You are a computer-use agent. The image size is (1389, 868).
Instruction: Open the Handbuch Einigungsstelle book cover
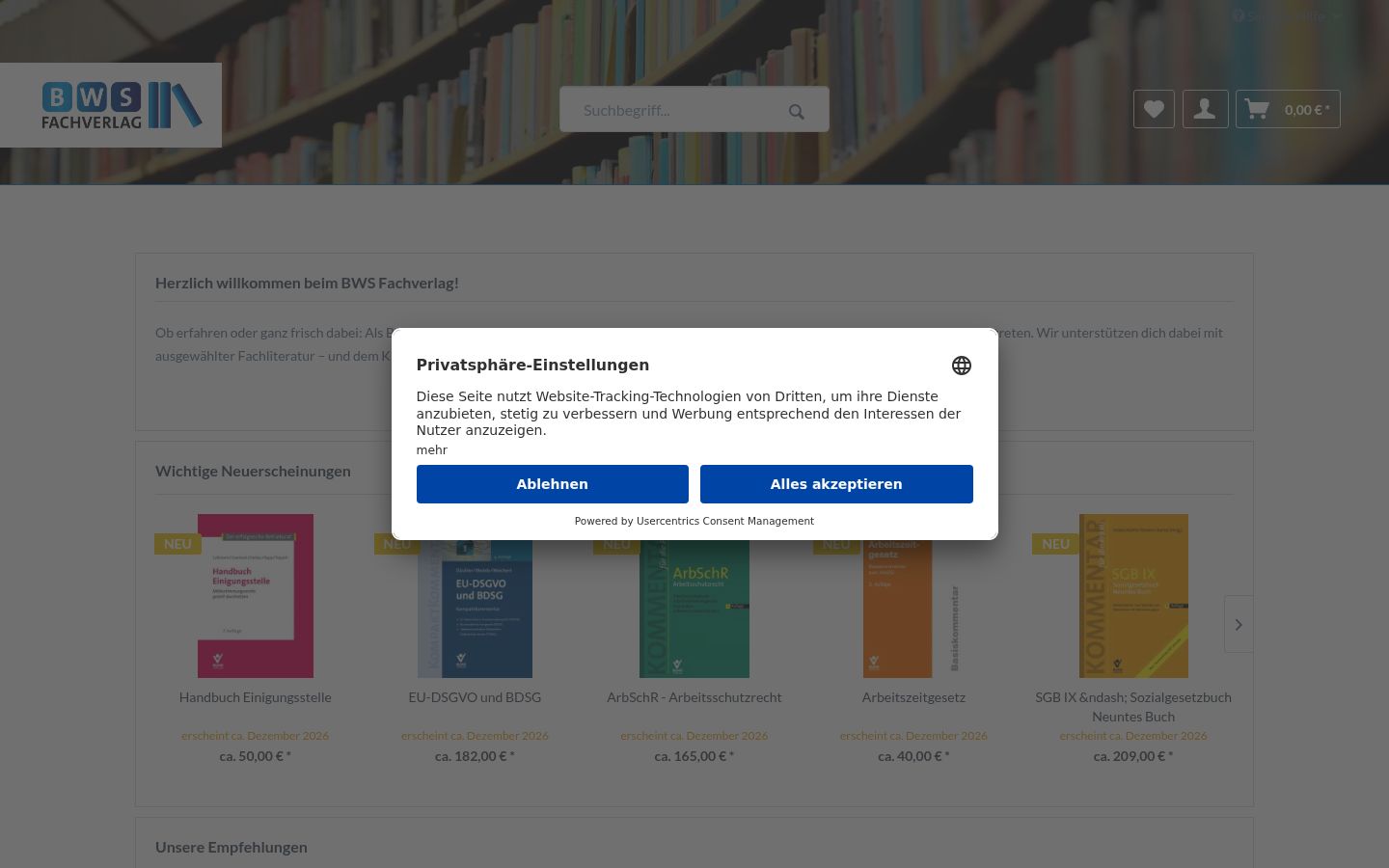(256, 596)
